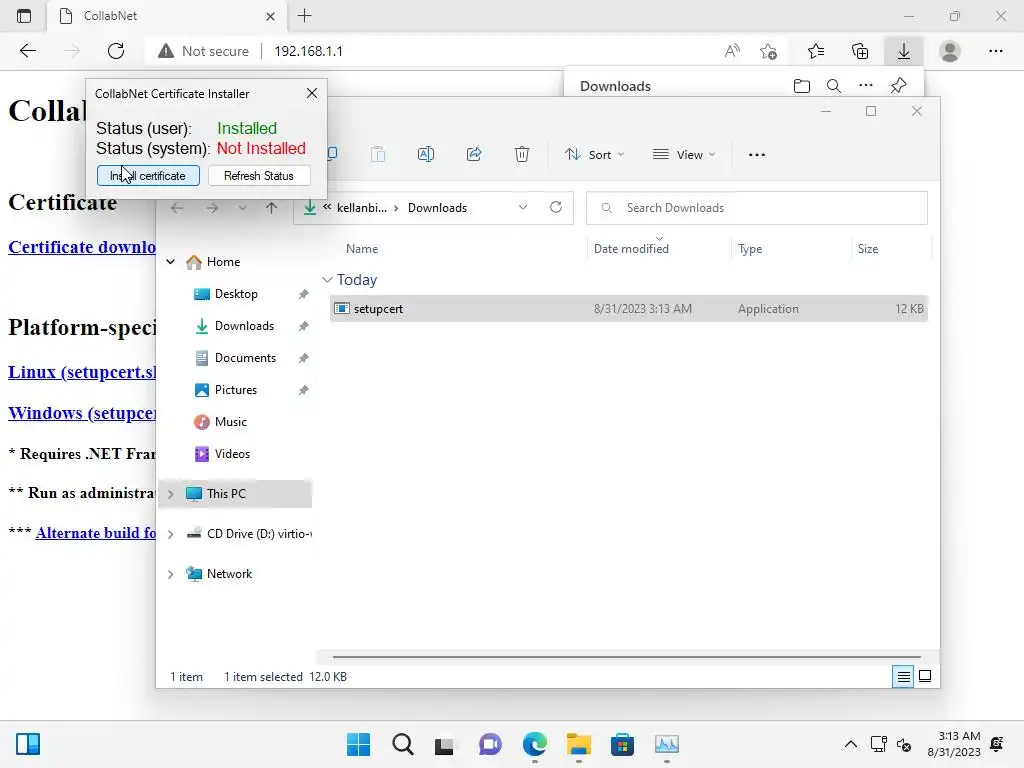Open Desktop in navigation pane
The height and width of the screenshot is (768, 1024).
point(236,294)
